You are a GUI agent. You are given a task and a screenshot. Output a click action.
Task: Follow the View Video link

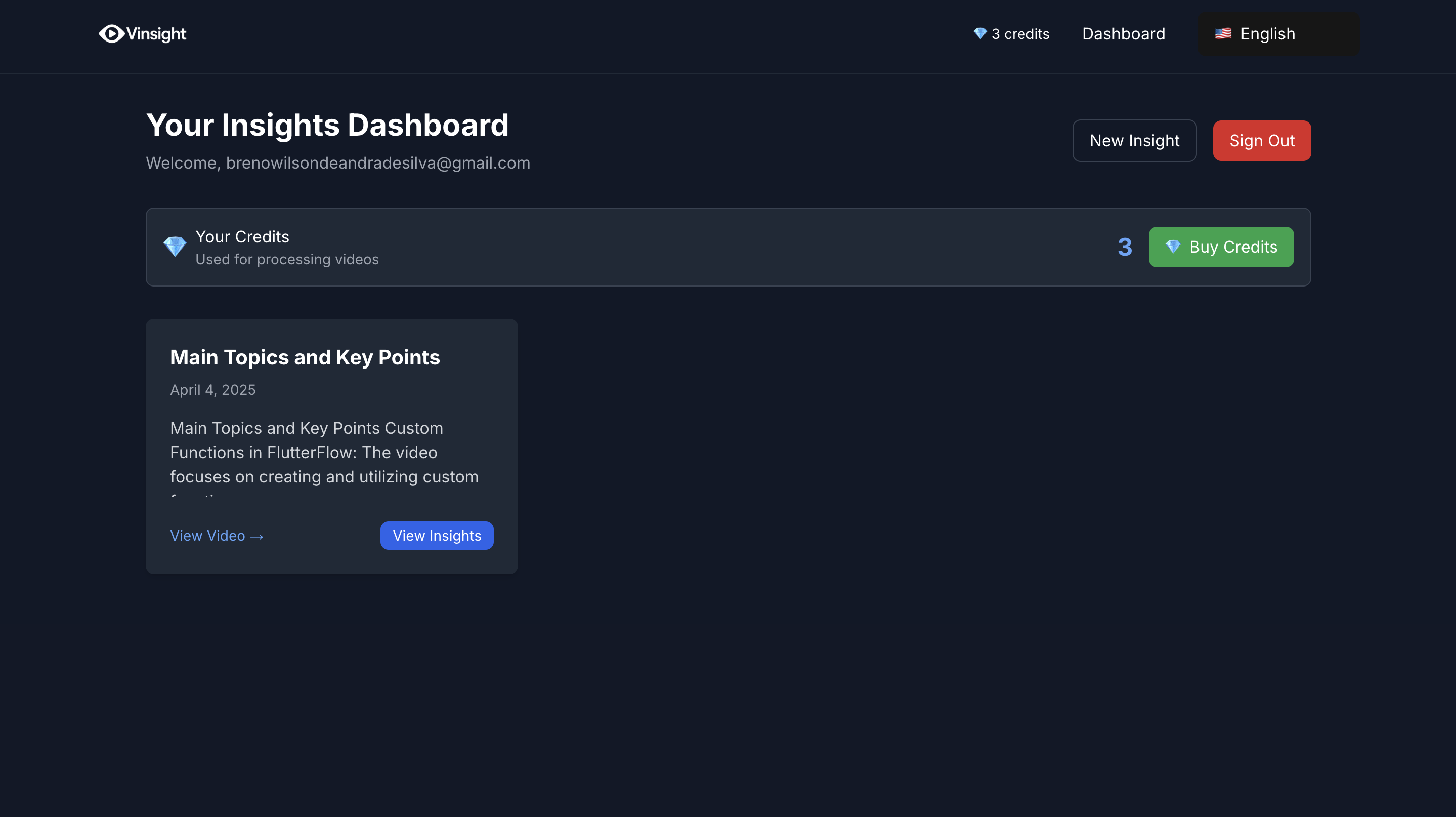207,536
